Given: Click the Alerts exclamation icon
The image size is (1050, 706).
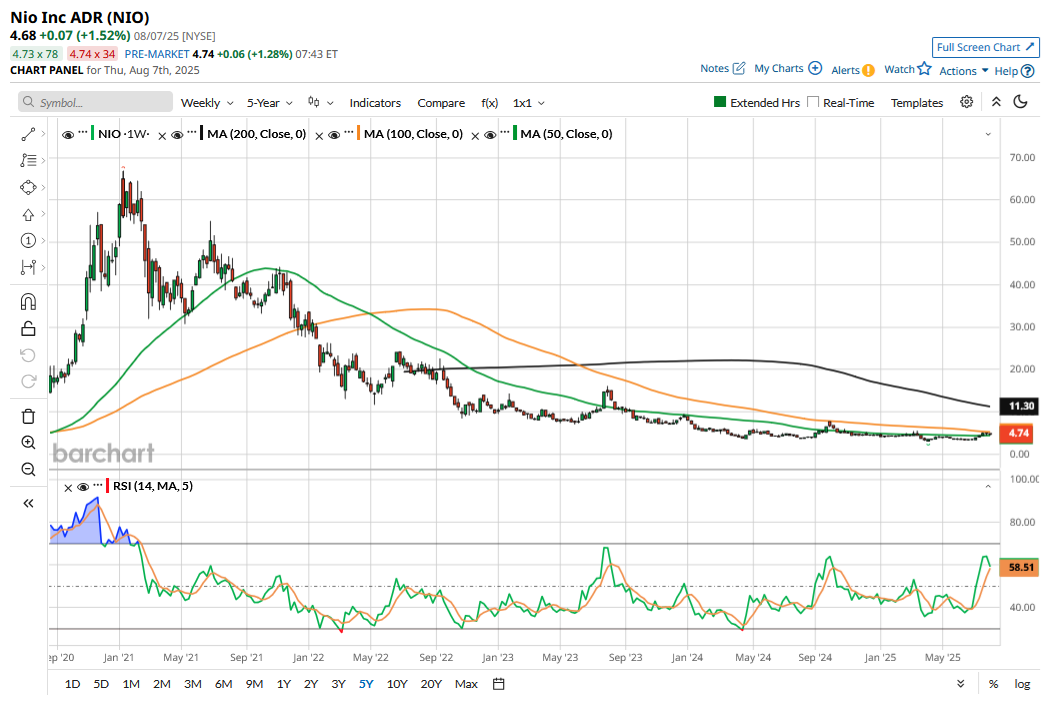Looking at the screenshot, I should point(868,70).
